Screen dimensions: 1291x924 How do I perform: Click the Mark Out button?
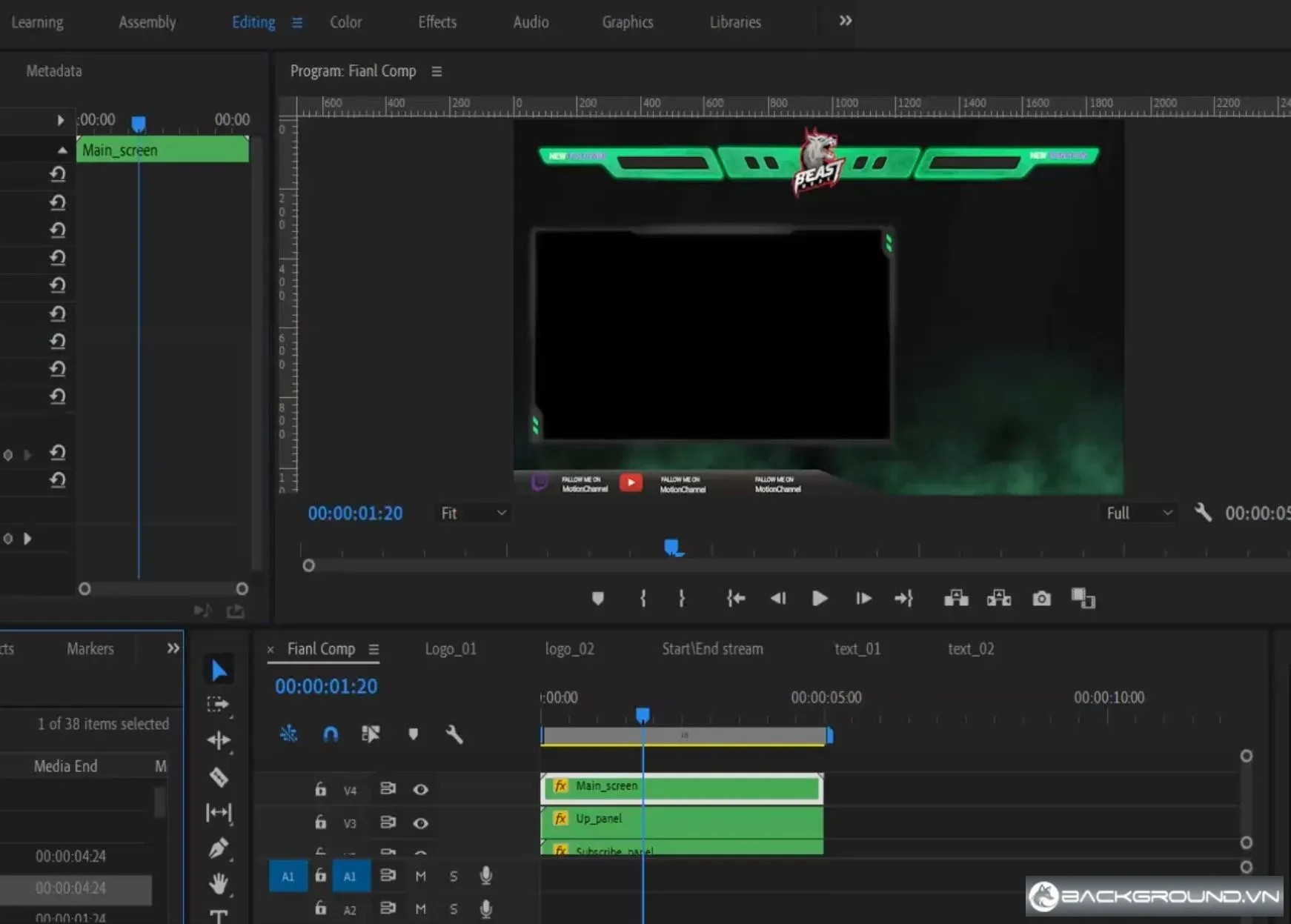[682, 599]
